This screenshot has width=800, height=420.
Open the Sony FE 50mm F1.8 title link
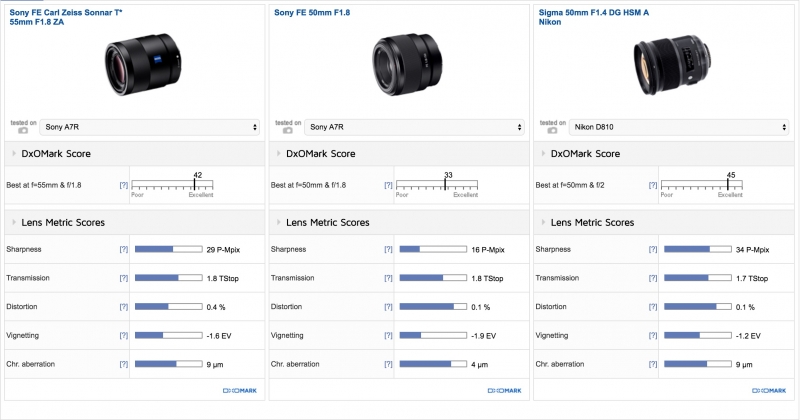312,13
